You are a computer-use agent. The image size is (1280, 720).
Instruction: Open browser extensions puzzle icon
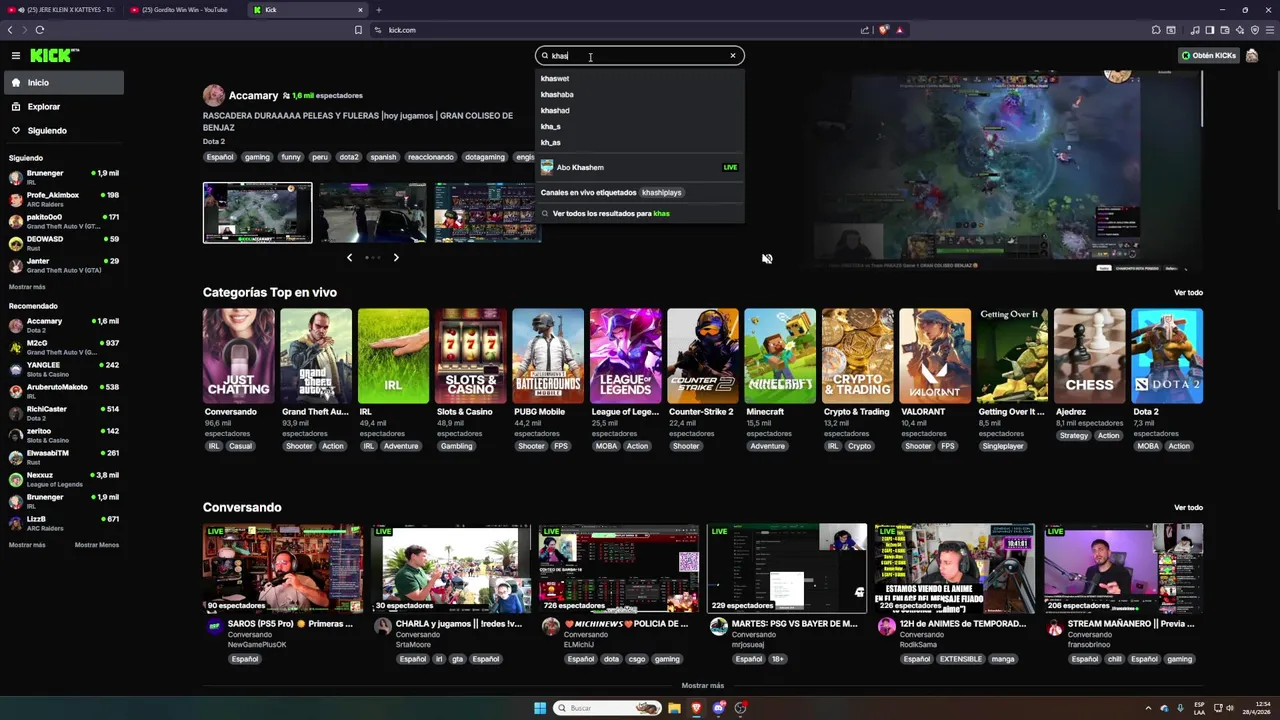point(1156,30)
